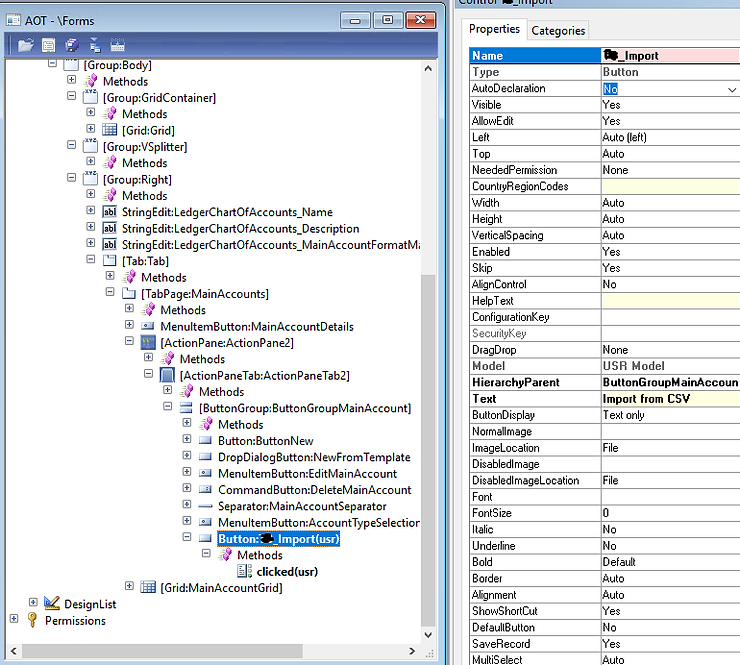Select MenuItemButton:AccountTypeSelection node
This screenshot has height=665, width=740.
click(x=319, y=522)
